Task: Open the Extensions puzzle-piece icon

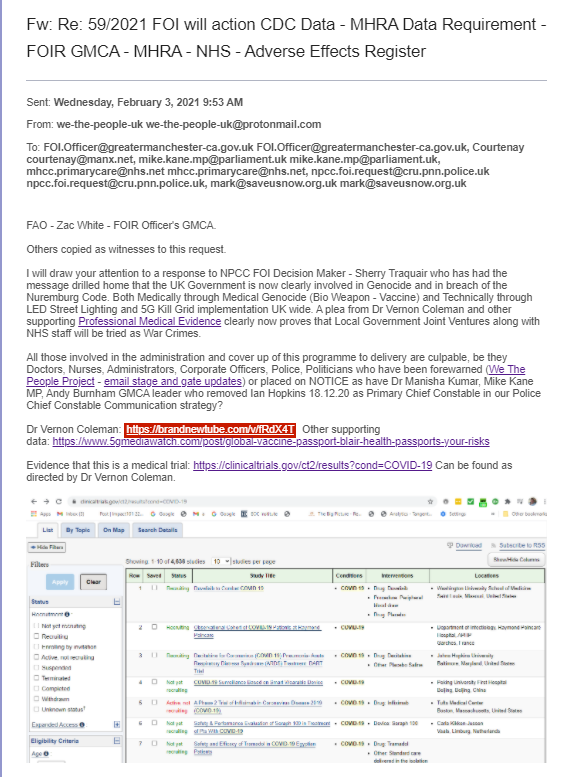Action: click(x=507, y=501)
